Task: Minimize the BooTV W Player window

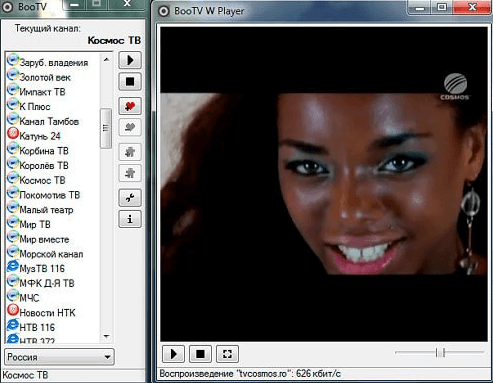Action: tap(420, 8)
